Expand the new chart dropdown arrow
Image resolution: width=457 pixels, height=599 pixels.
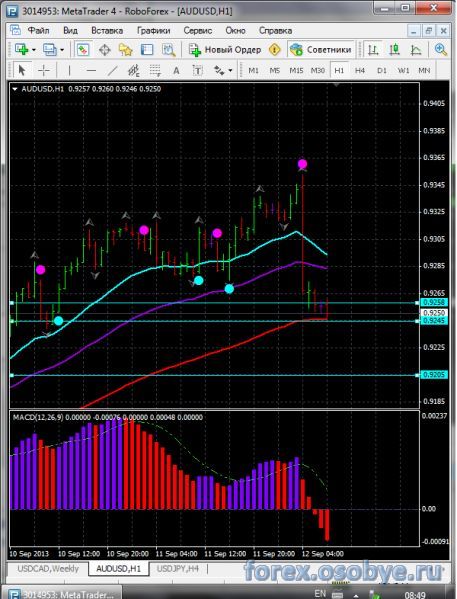pyautogui.click(x=34, y=50)
